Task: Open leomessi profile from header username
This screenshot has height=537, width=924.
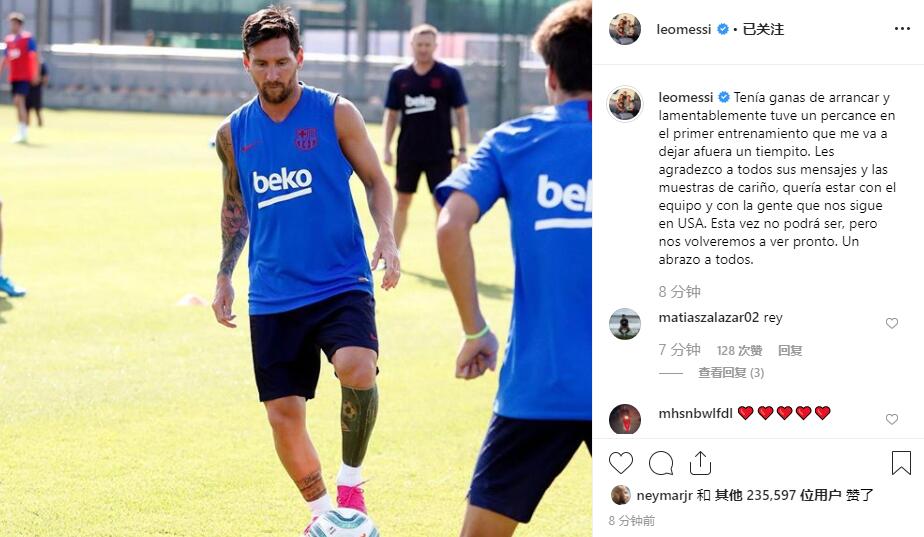Action: point(684,29)
